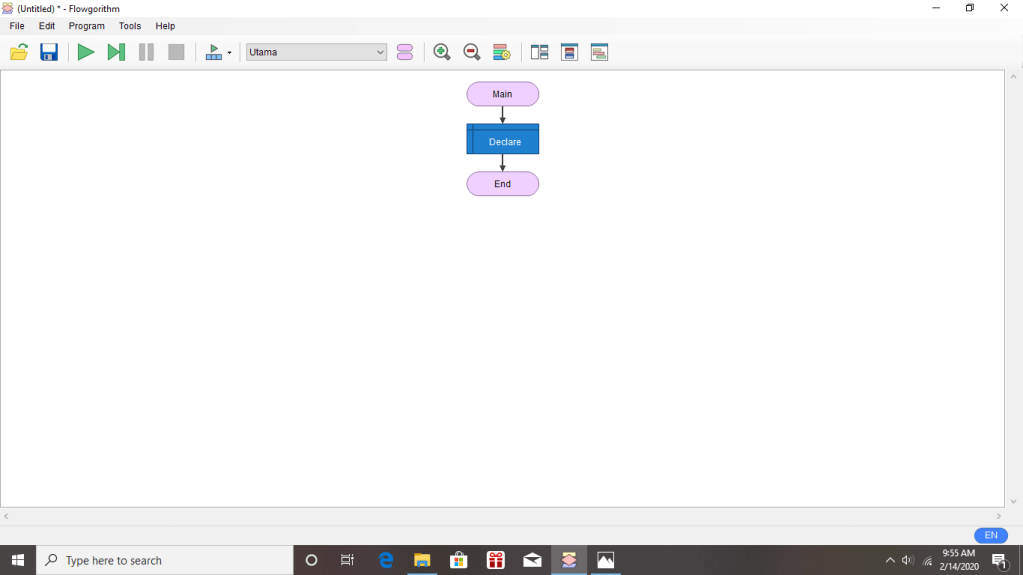Image resolution: width=1023 pixels, height=575 pixels.
Task: Open the run speed dropdown arrow
Action: tap(229, 53)
